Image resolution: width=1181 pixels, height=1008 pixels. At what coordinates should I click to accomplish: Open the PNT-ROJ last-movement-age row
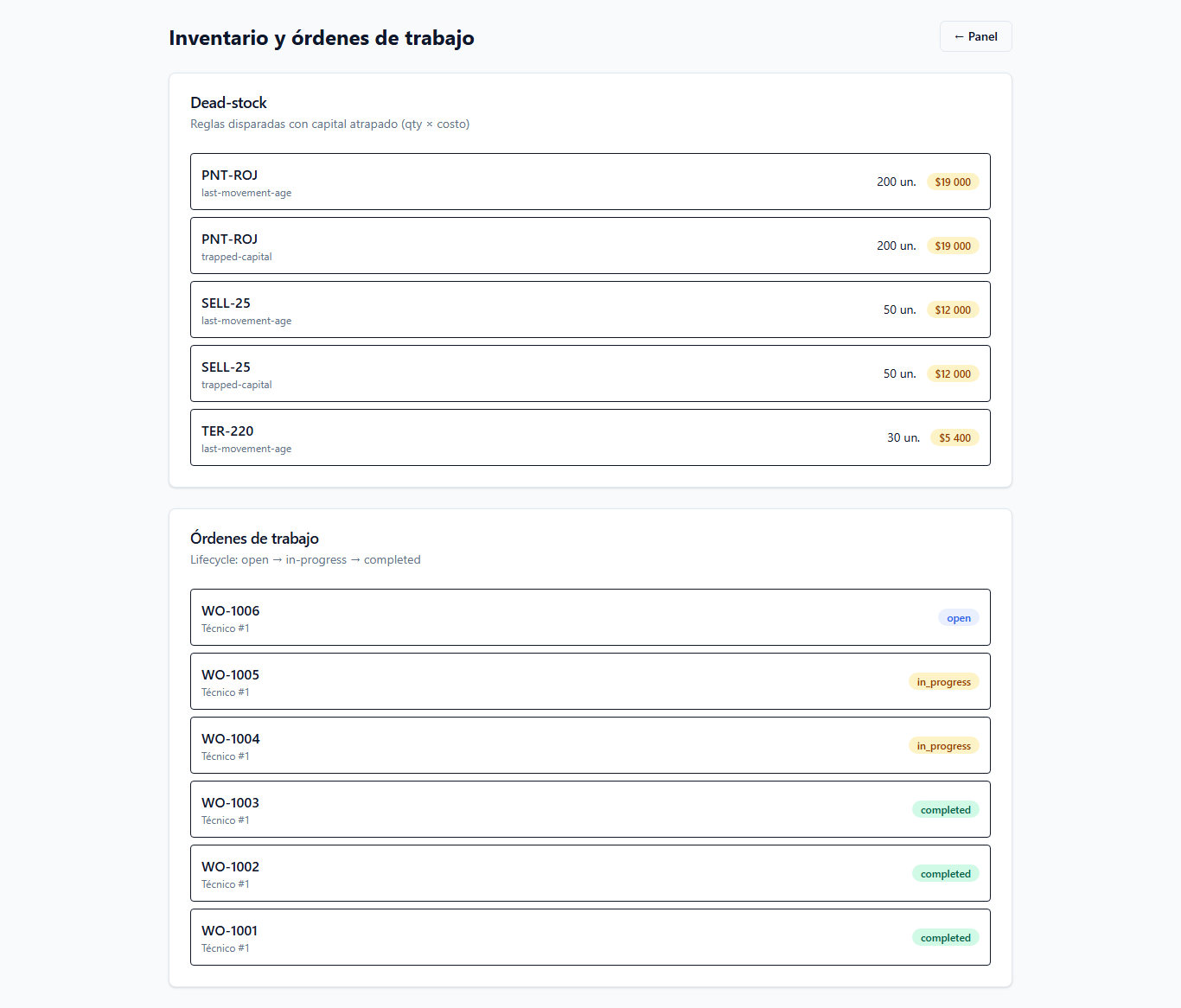click(590, 182)
